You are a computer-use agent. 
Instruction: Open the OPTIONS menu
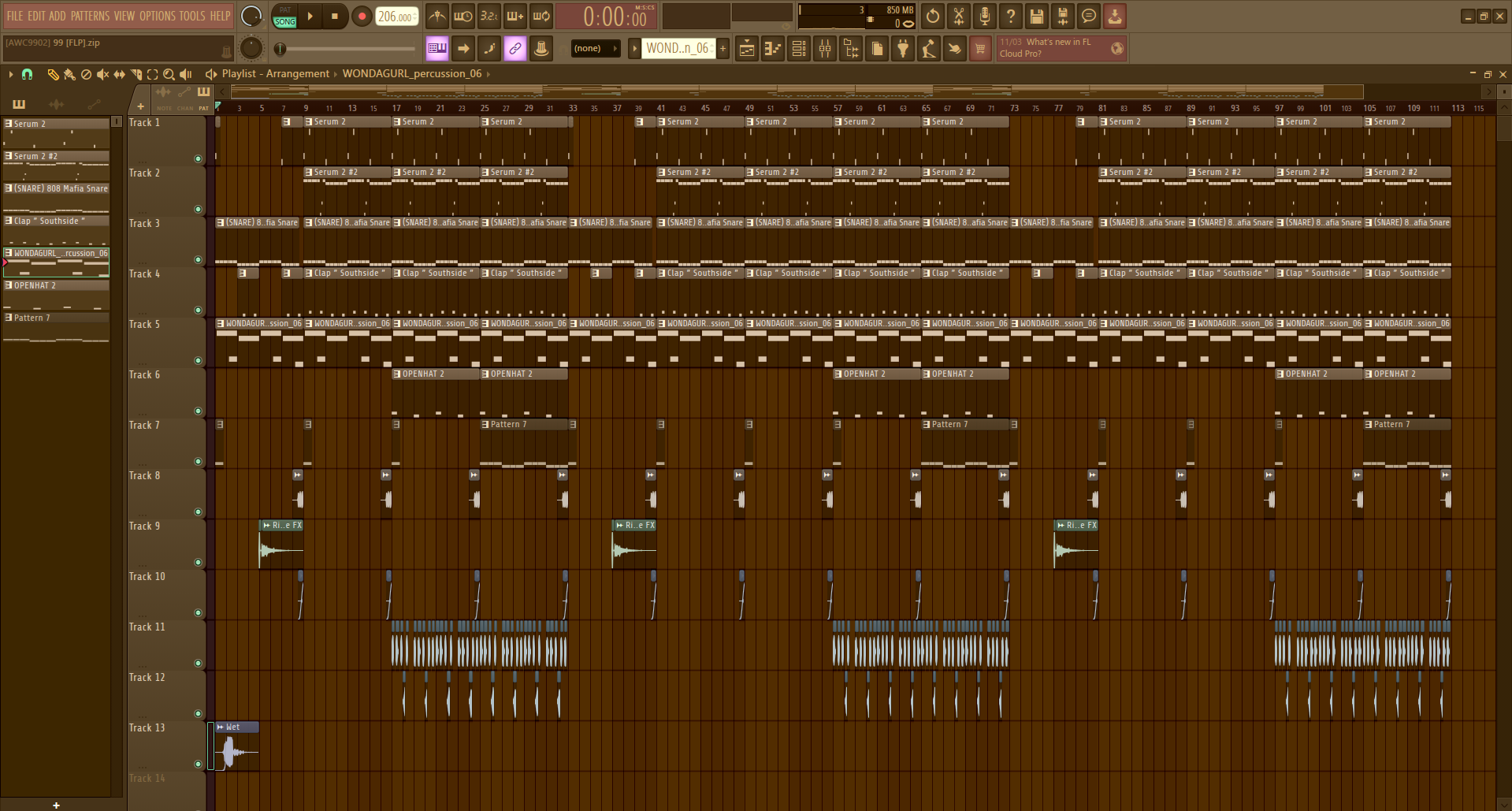pos(157,16)
